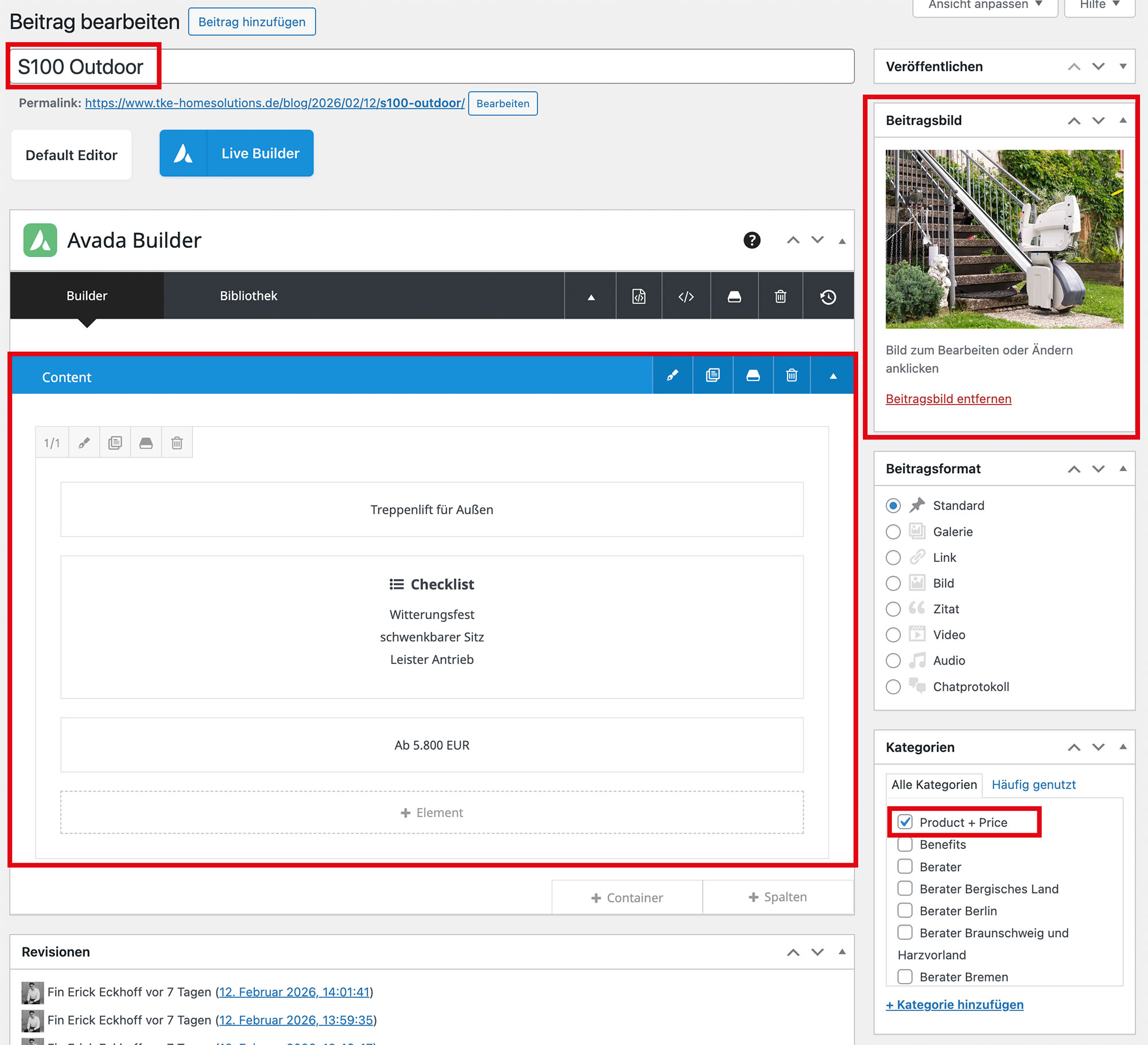The image size is (1148, 1045).
Task: Toggle the Veröffentlichen panel triangle
Action: tap(1123, 67)
